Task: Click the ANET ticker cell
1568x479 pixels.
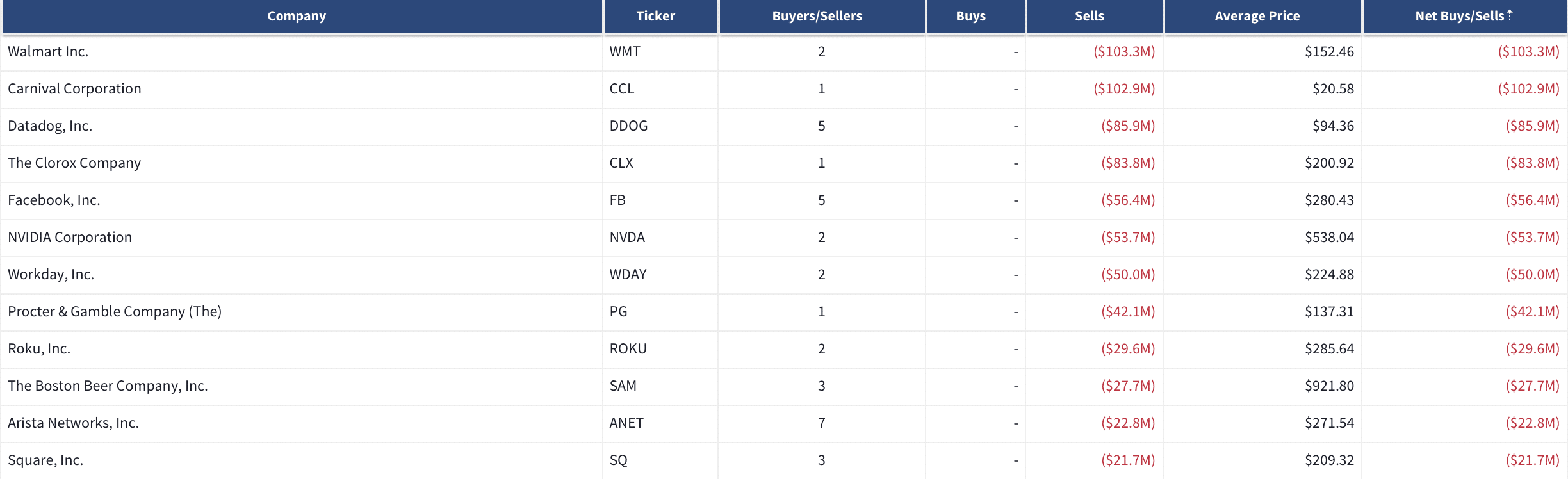Action: coord(660,423)
